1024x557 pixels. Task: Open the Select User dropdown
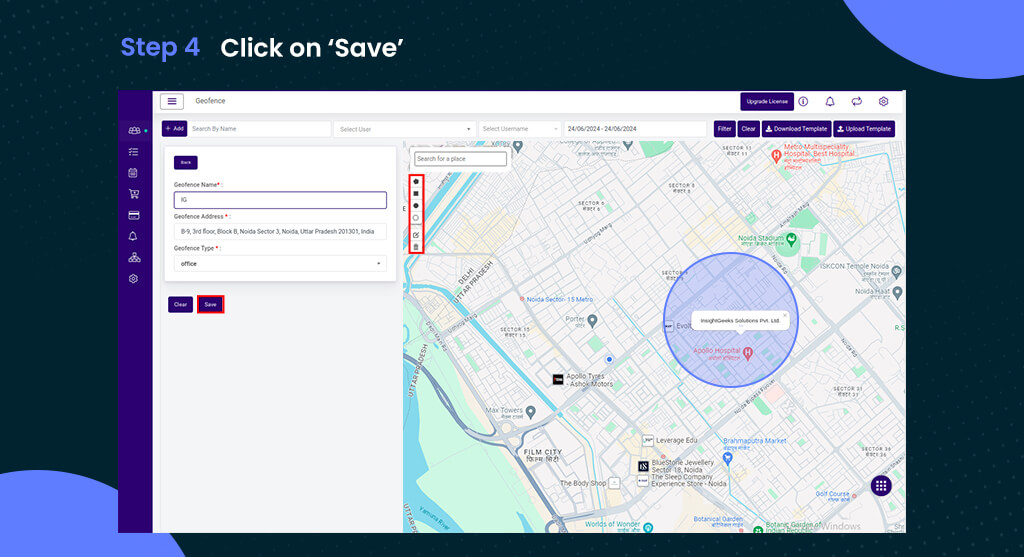pos(405,129)
